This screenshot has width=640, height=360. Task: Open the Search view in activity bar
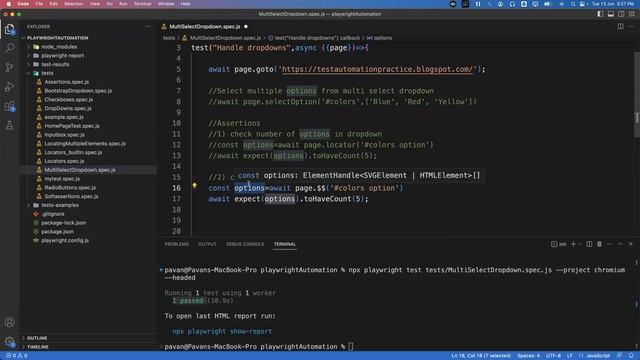click(9, 48)
